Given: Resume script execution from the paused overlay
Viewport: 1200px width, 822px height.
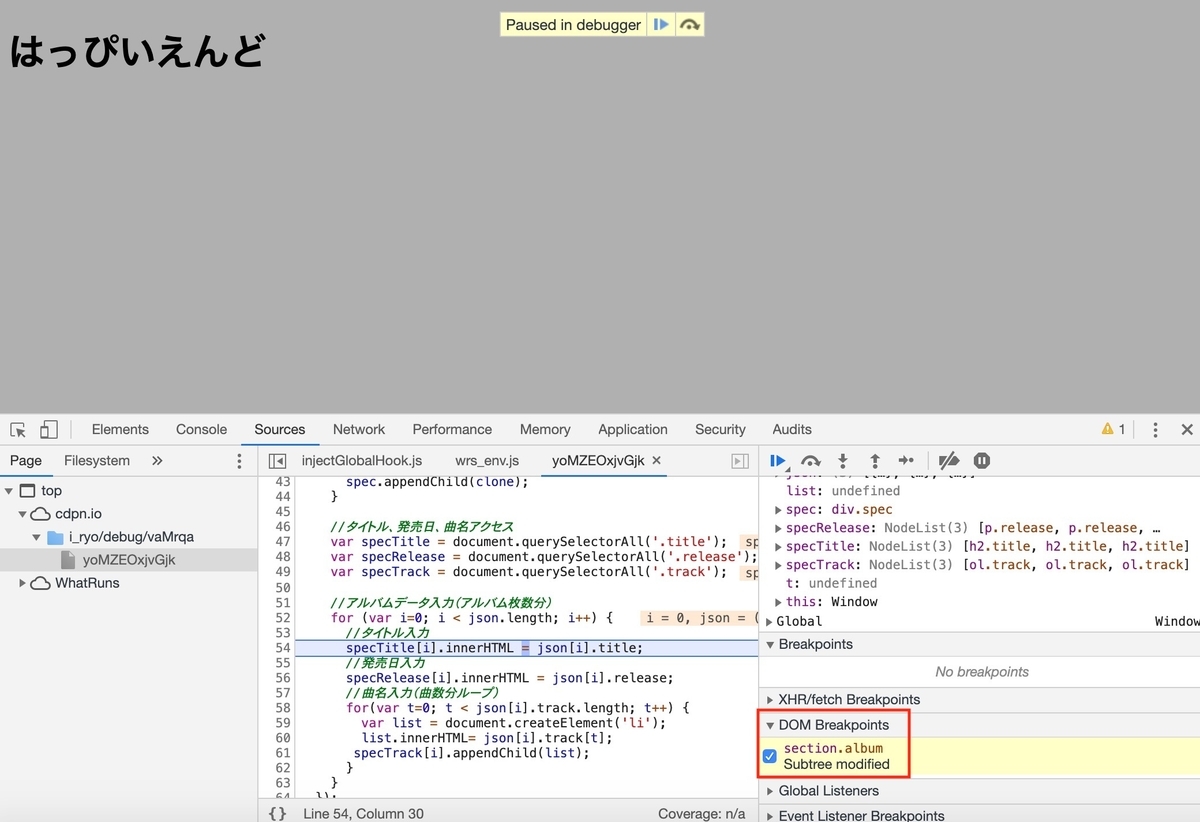Looking at the screenshot, I should pos(660,25).
